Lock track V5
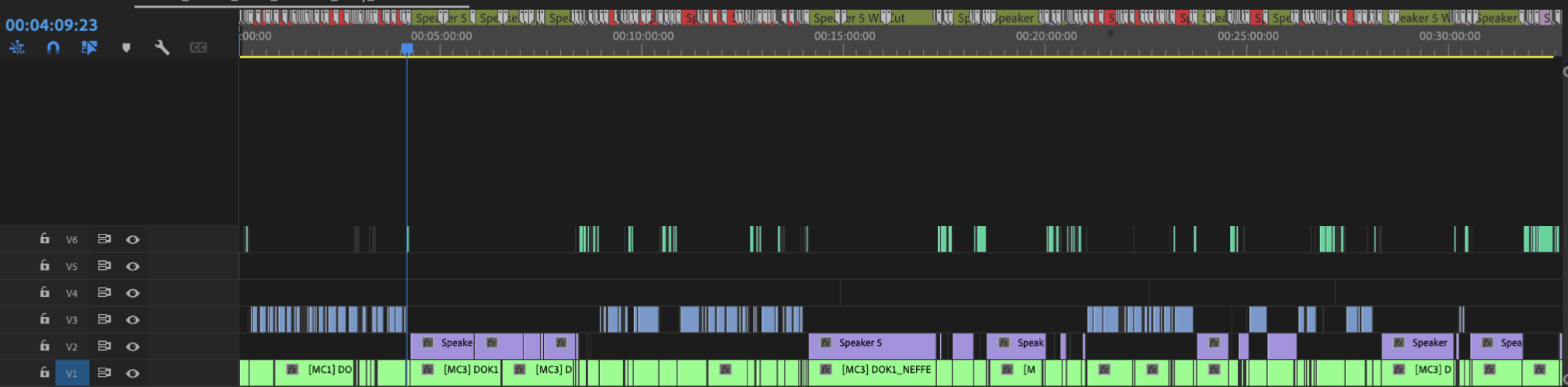The image size is (1568, 387). [x=44, y=265]
